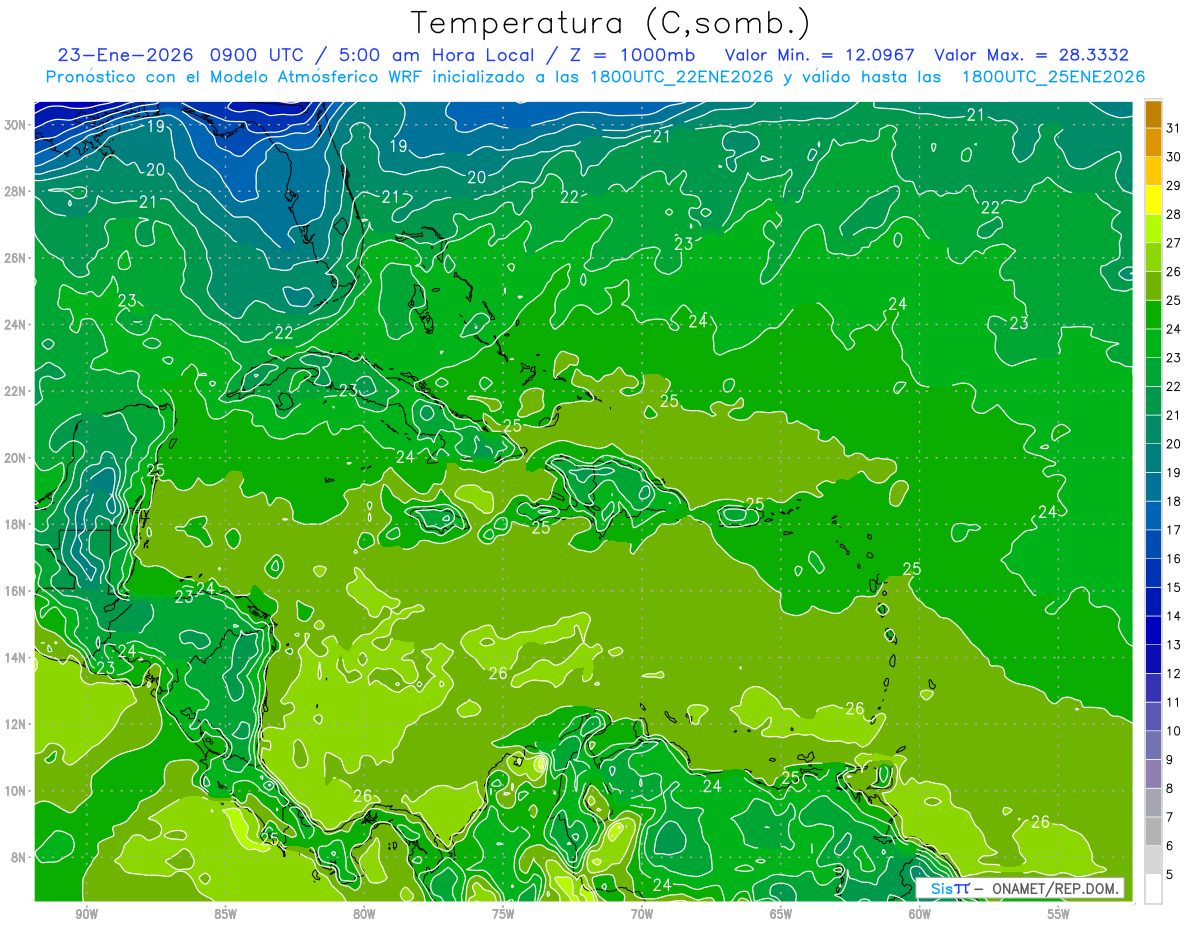Screen dimensions: 1200x927
Task: Select the gray swatch between 6 and 7
Action: click(1153, 831)
